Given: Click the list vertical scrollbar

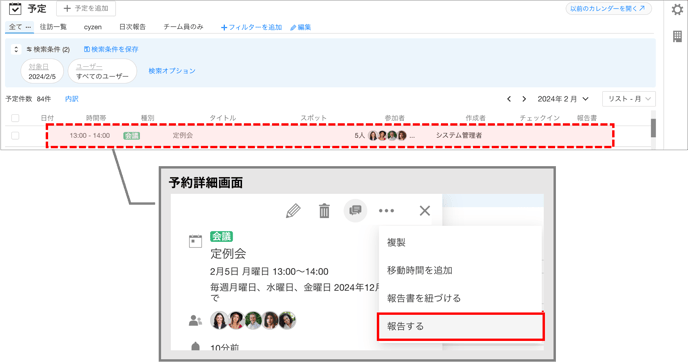Looking at the screenshot, I should pyautogui.click(x=653, y=128).
